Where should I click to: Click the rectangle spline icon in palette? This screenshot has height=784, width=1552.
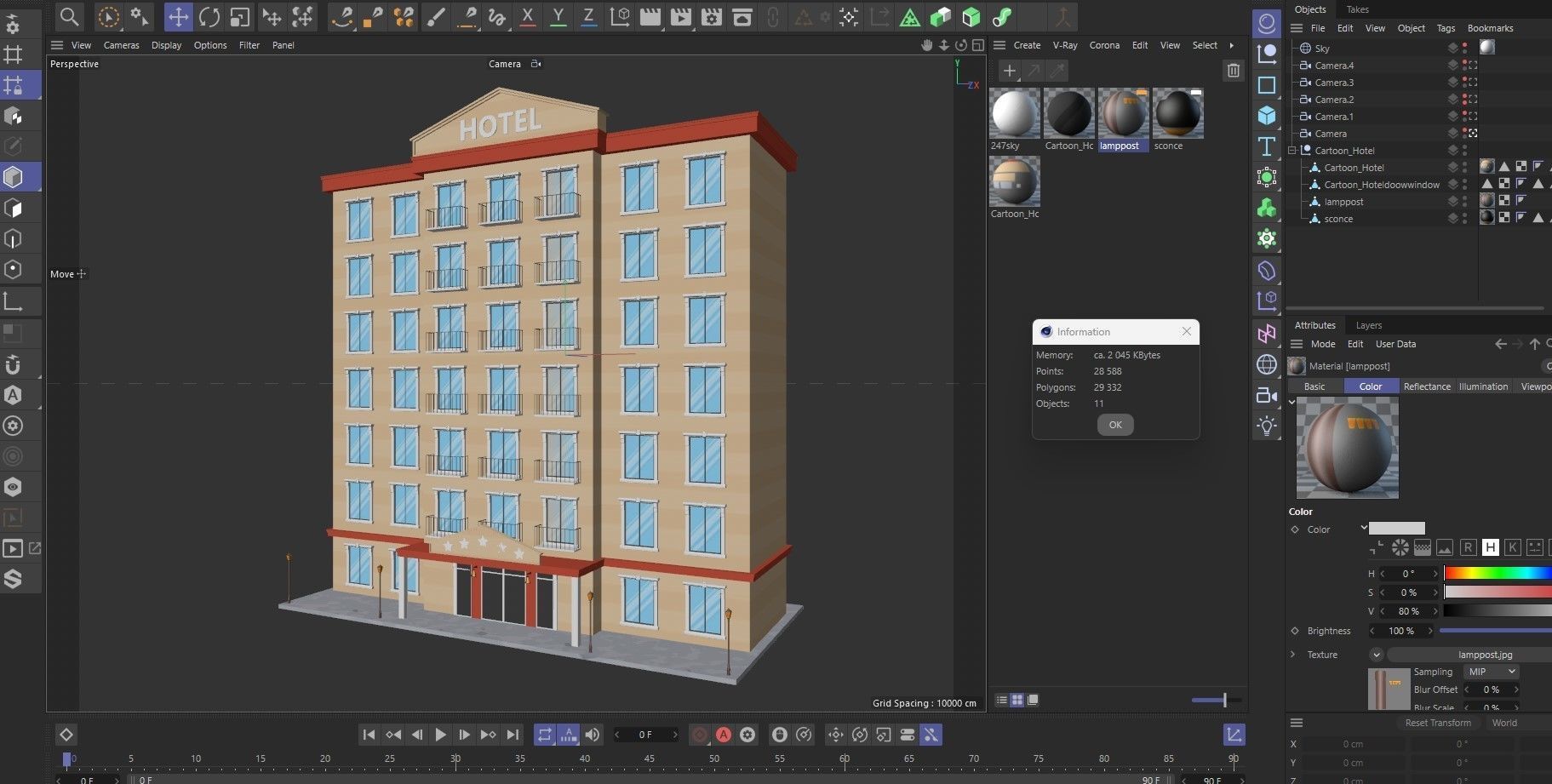coord(1267,84)
